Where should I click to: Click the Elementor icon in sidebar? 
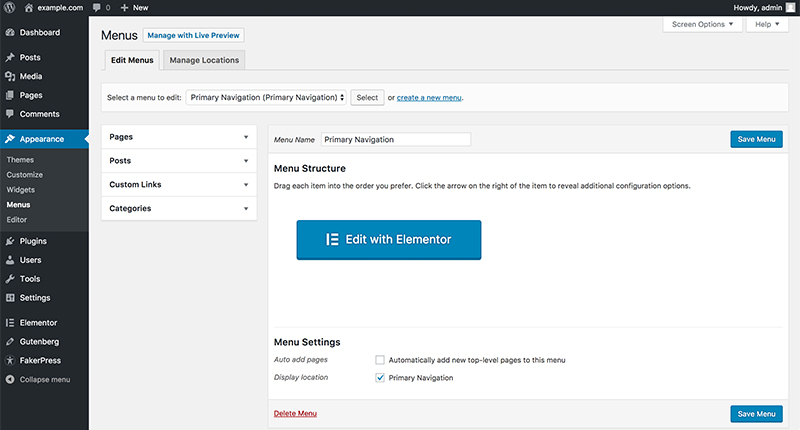pos(10,322)
